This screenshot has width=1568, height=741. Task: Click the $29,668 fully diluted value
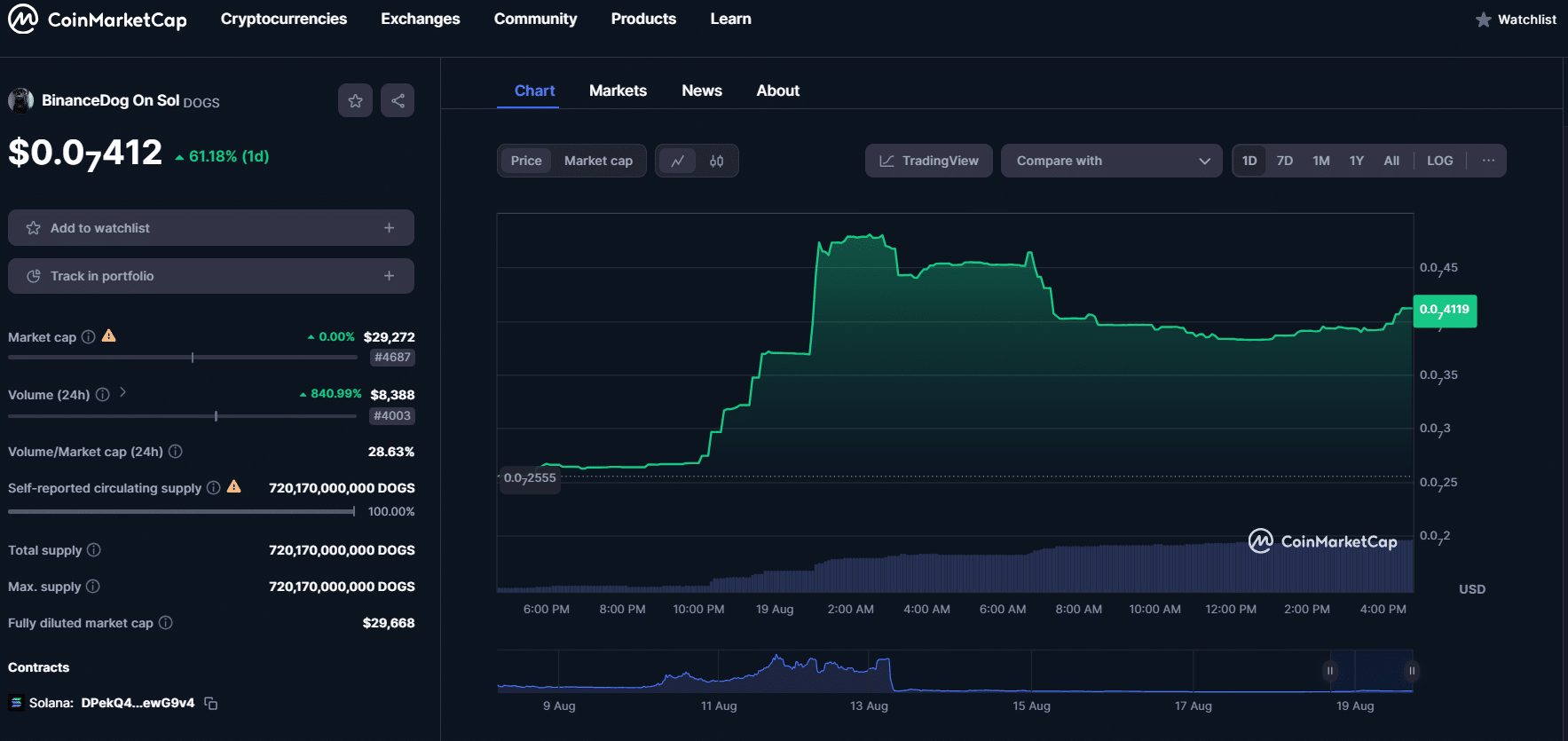pos(389,623)
